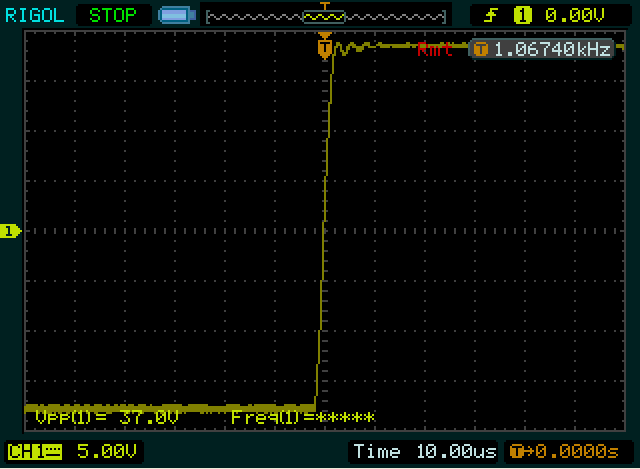Click the orange T icon beside frequency counter
Screen dimensions: 640x469
point(481,50)
